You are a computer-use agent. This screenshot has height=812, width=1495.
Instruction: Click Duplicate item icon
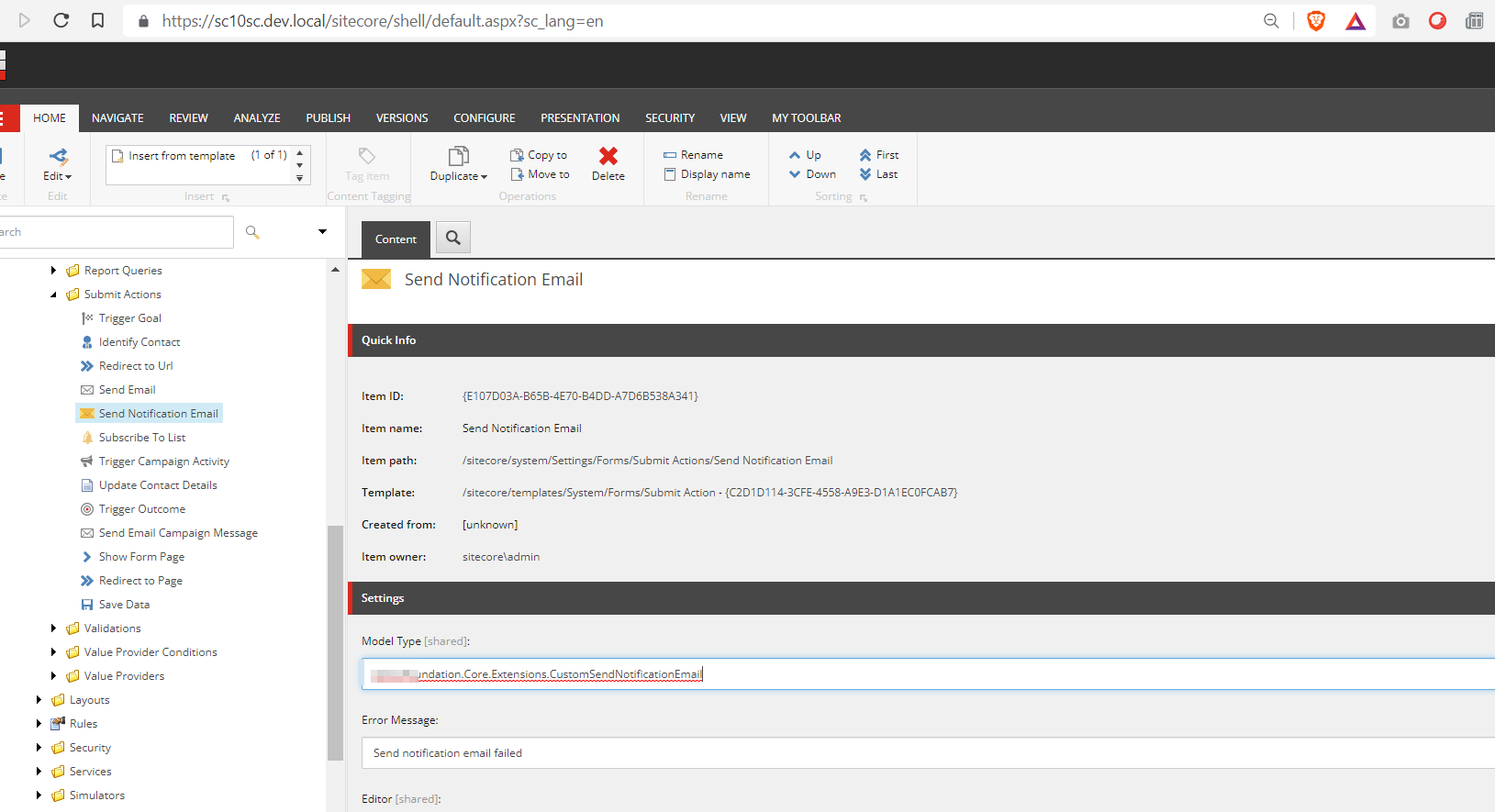(459, 156)
